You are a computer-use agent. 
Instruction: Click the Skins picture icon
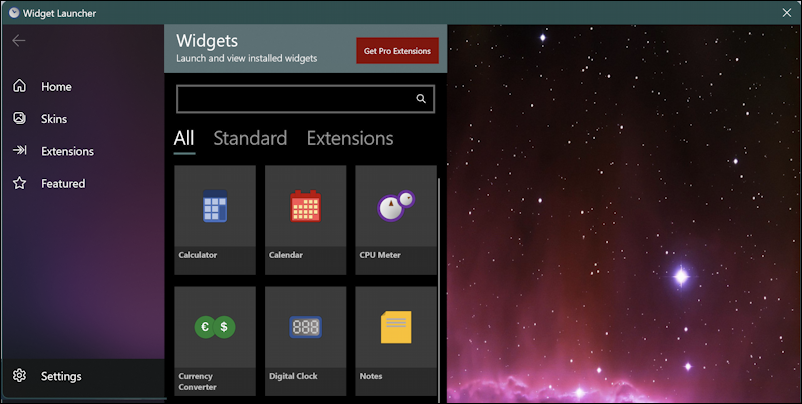(x=19, y=118)
